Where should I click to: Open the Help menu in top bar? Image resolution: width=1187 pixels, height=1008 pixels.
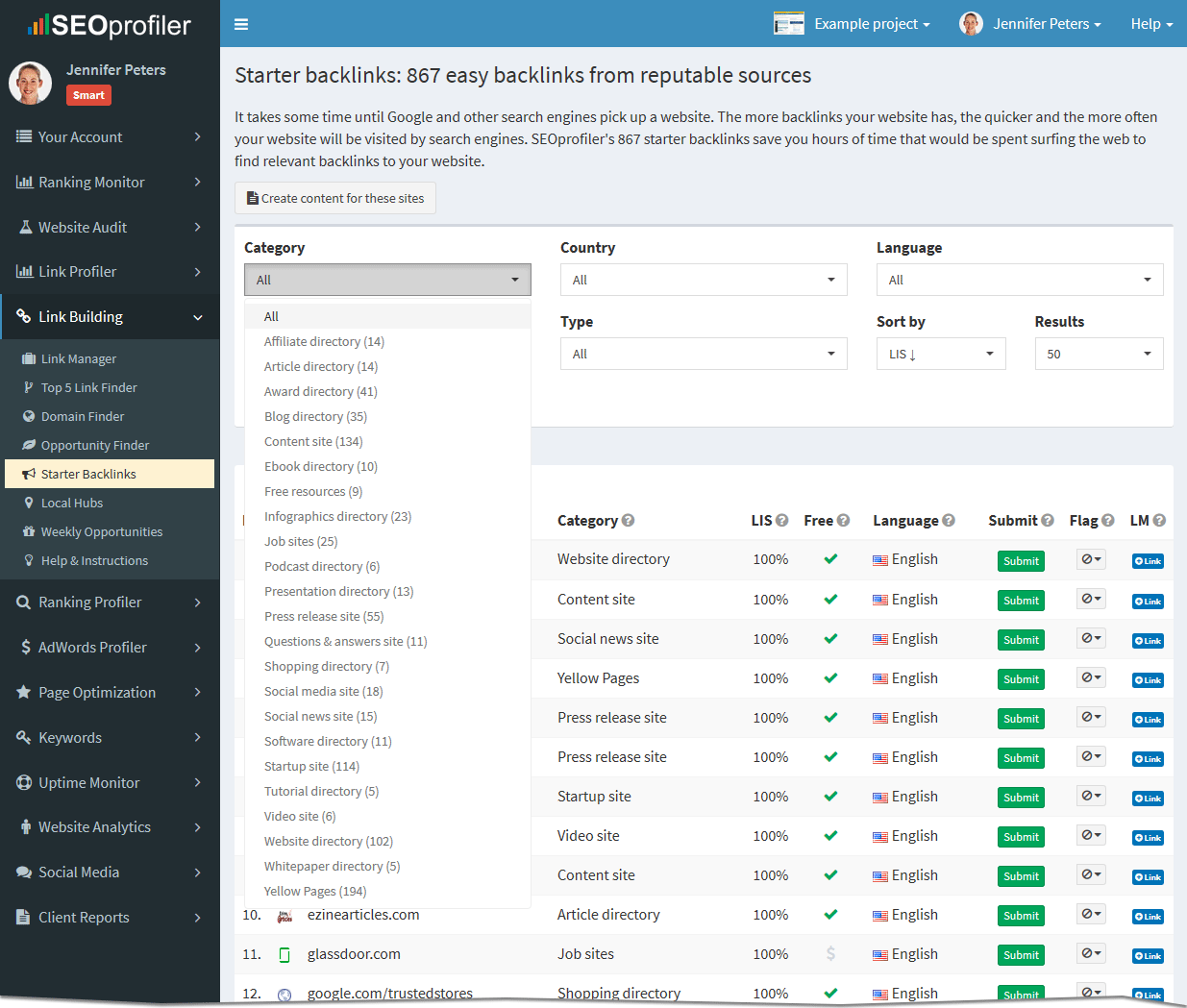(1151, 24)
